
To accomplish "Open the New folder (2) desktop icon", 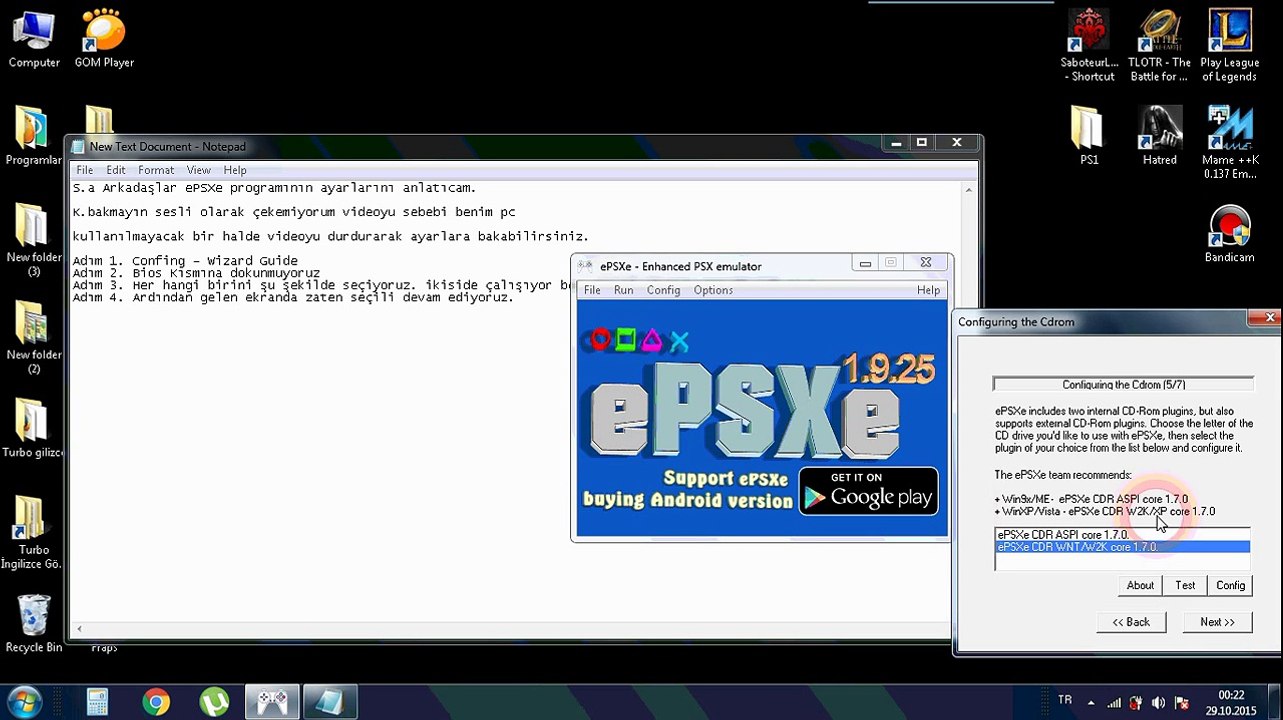I will click(x=34, y=337).
